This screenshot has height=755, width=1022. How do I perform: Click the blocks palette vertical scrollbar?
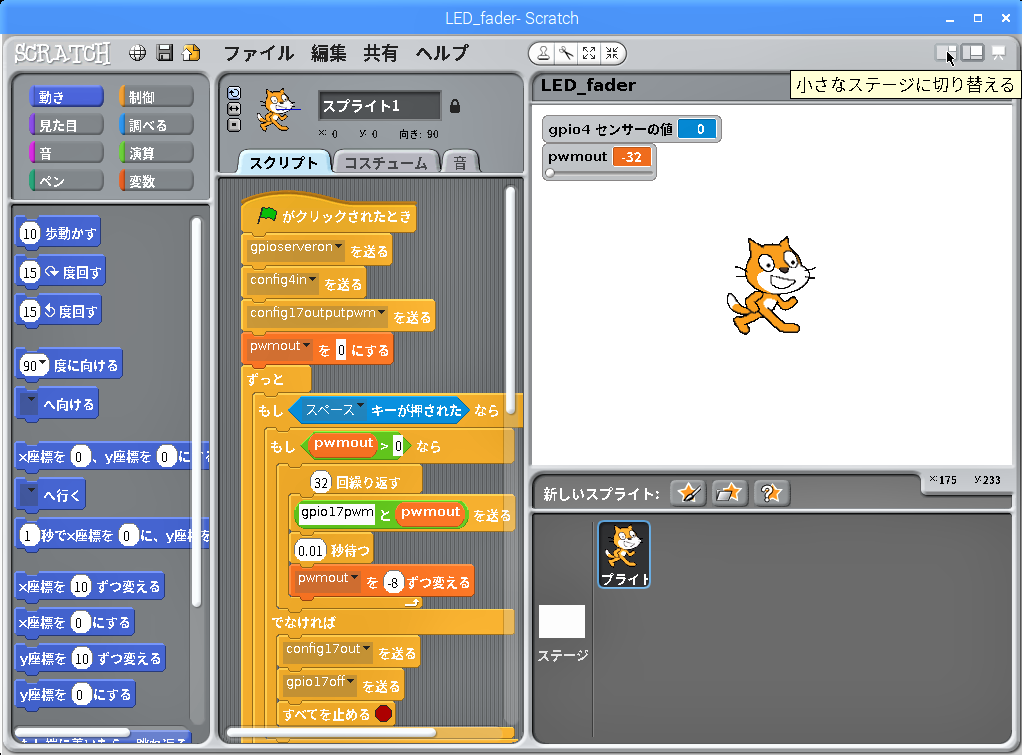196,412
